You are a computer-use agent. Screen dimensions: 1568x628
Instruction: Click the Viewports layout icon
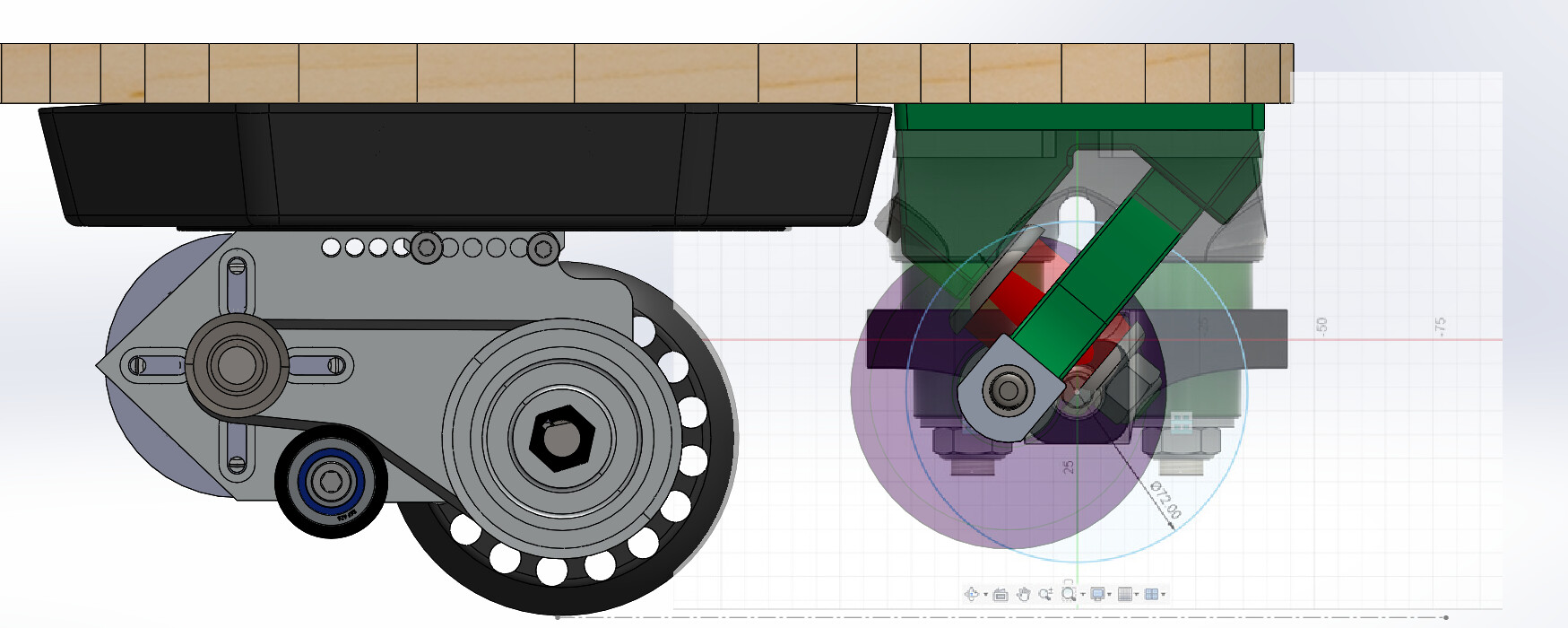[1152, 594]
